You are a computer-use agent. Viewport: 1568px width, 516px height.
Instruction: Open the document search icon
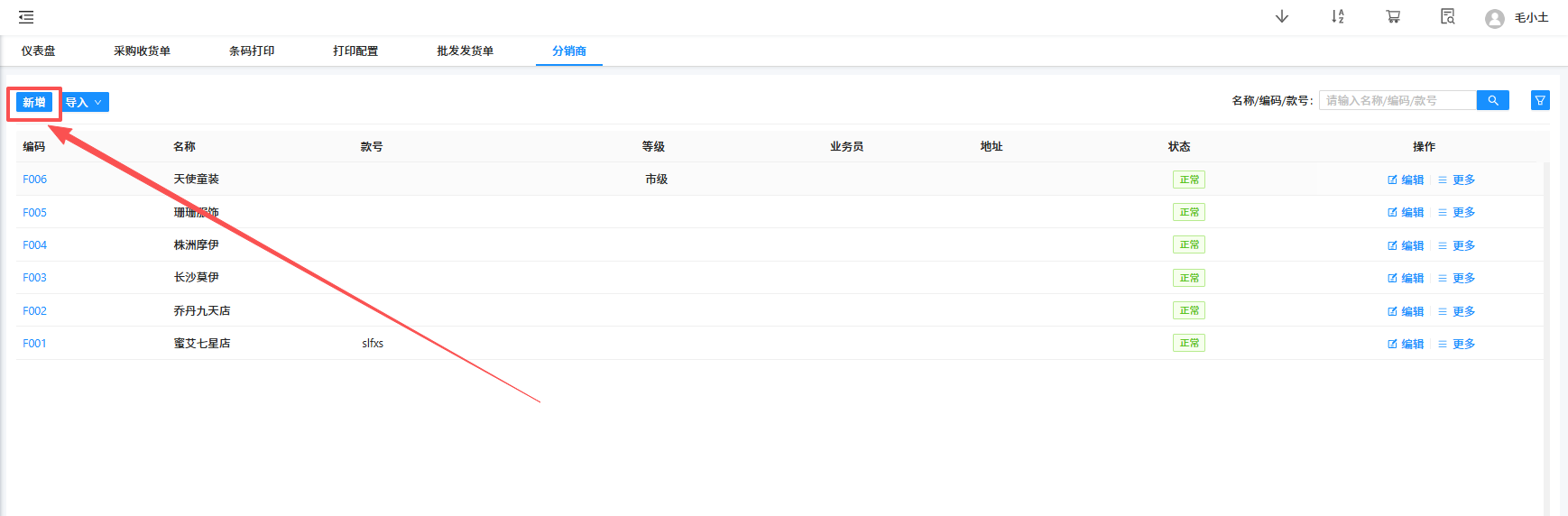pos(1448,17)
